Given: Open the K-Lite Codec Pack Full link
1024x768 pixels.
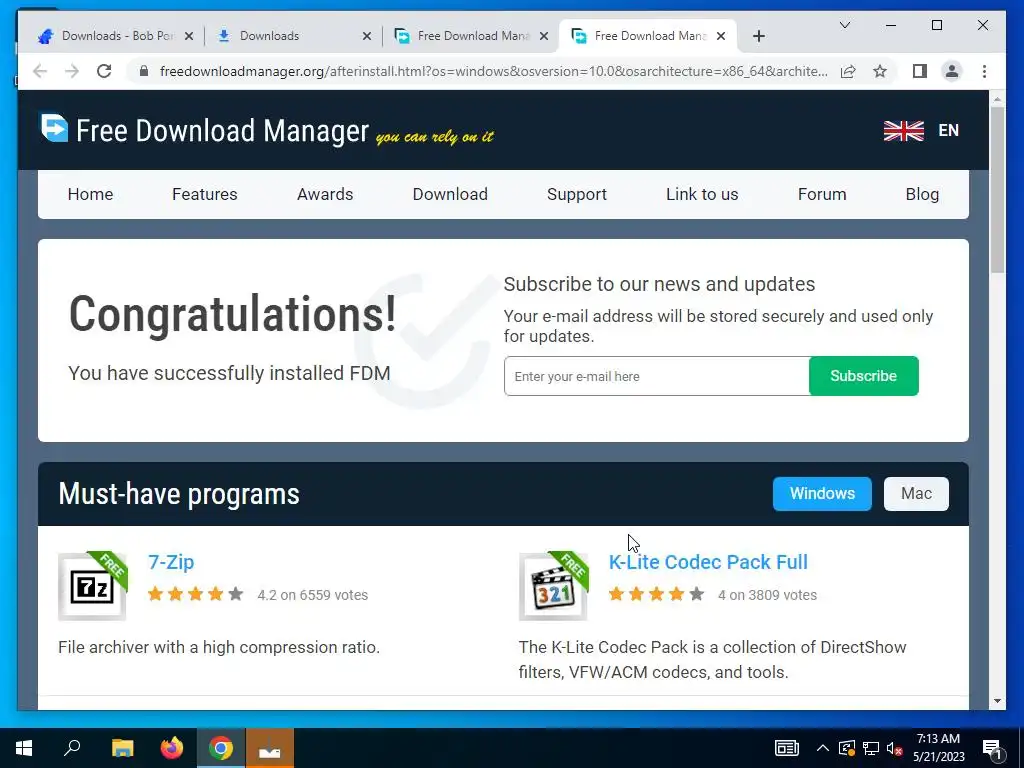Looking at the screenshot, I should (708, 562).
